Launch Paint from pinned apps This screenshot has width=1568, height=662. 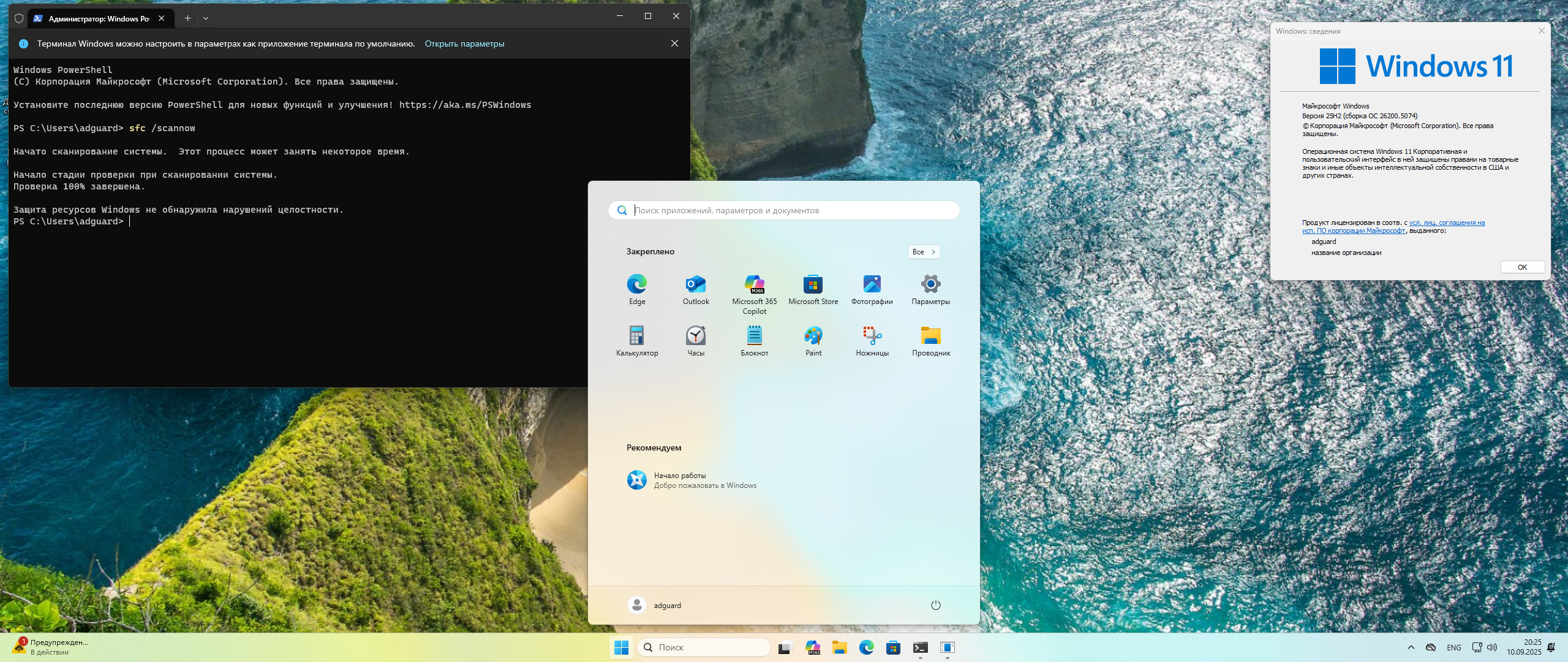(x=813, y=336)
